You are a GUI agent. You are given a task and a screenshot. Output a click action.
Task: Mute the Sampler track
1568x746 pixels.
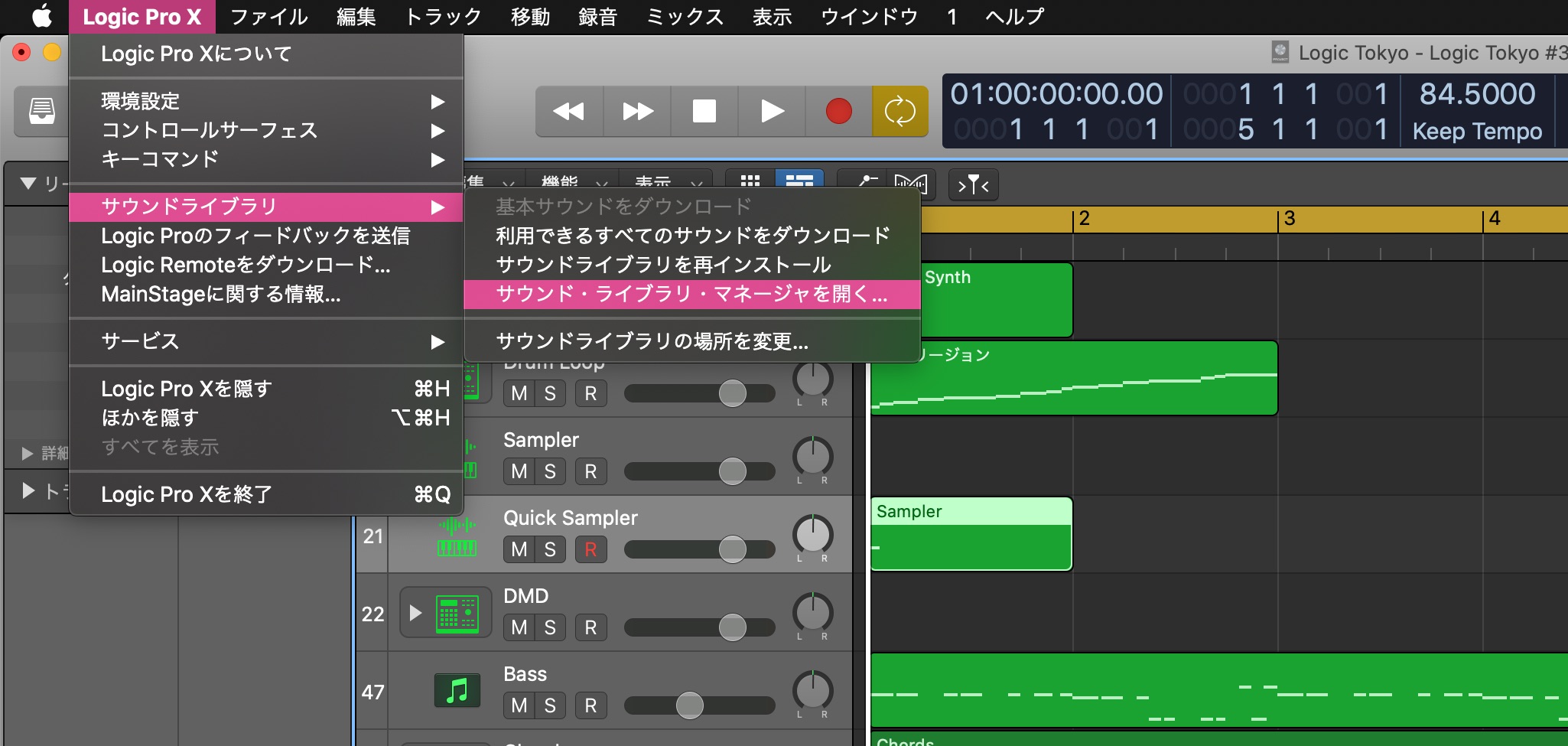point(519,471)
